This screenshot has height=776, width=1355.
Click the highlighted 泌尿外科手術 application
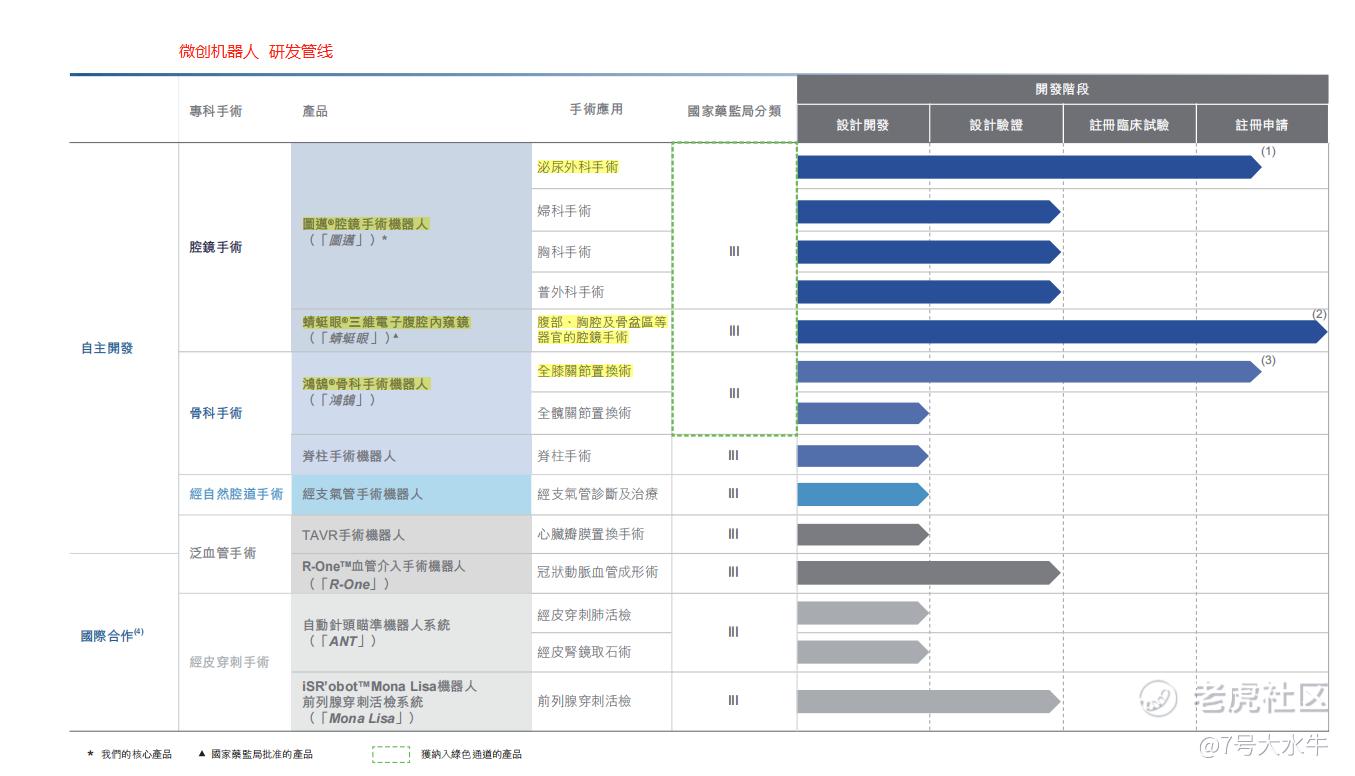tap(577, 167)
